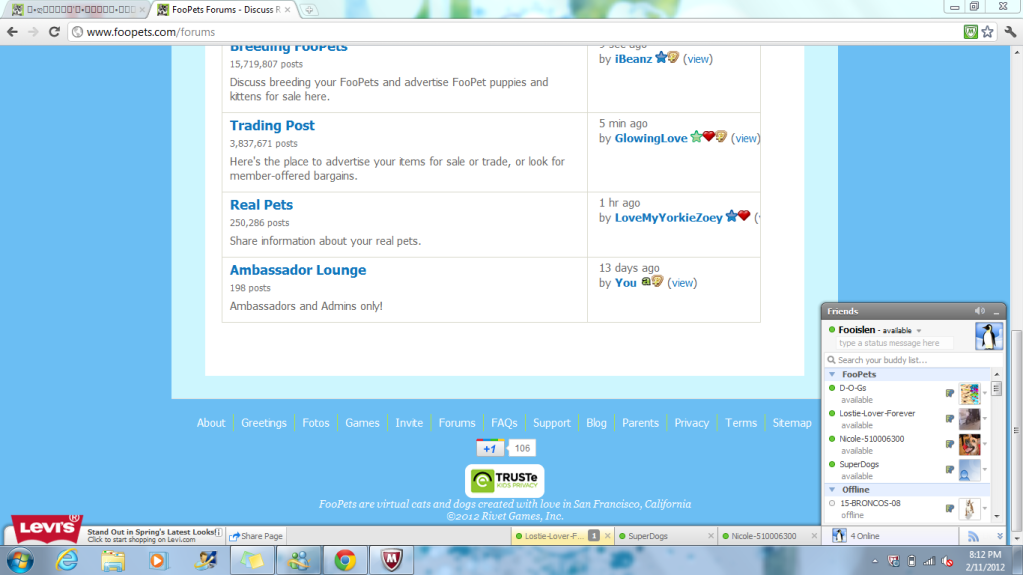
Task: Open GlowingLove's profile link
Action: (x=650, y=138)
